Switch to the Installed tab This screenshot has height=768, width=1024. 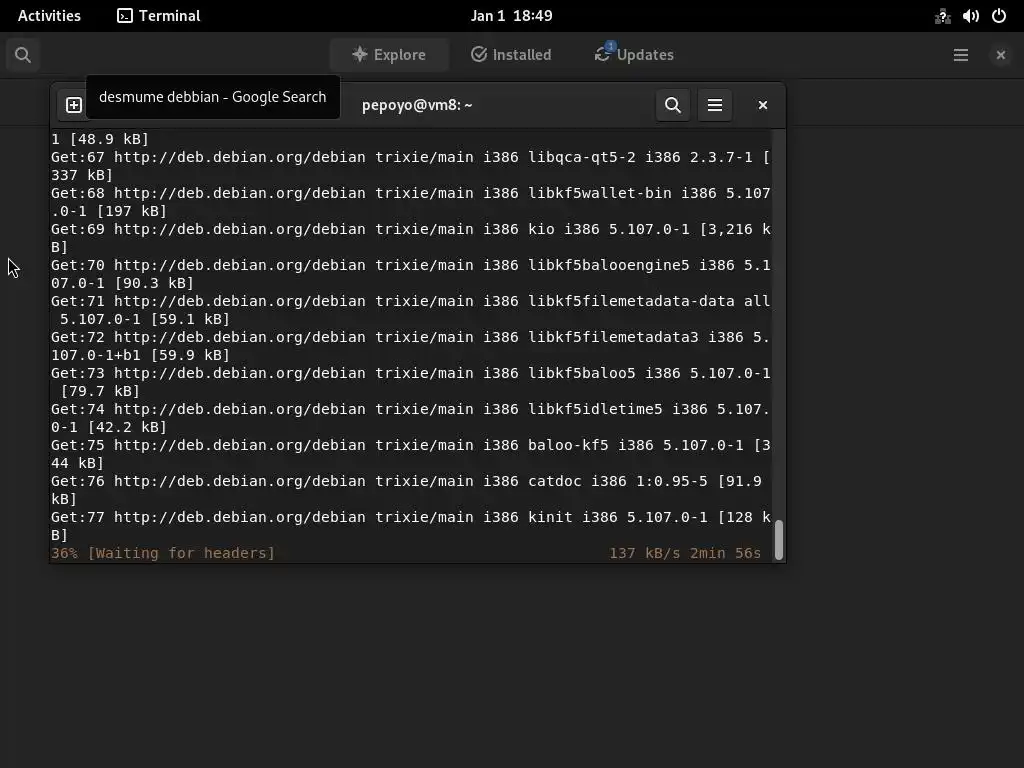pyautogui.click(x=511, y=55)
